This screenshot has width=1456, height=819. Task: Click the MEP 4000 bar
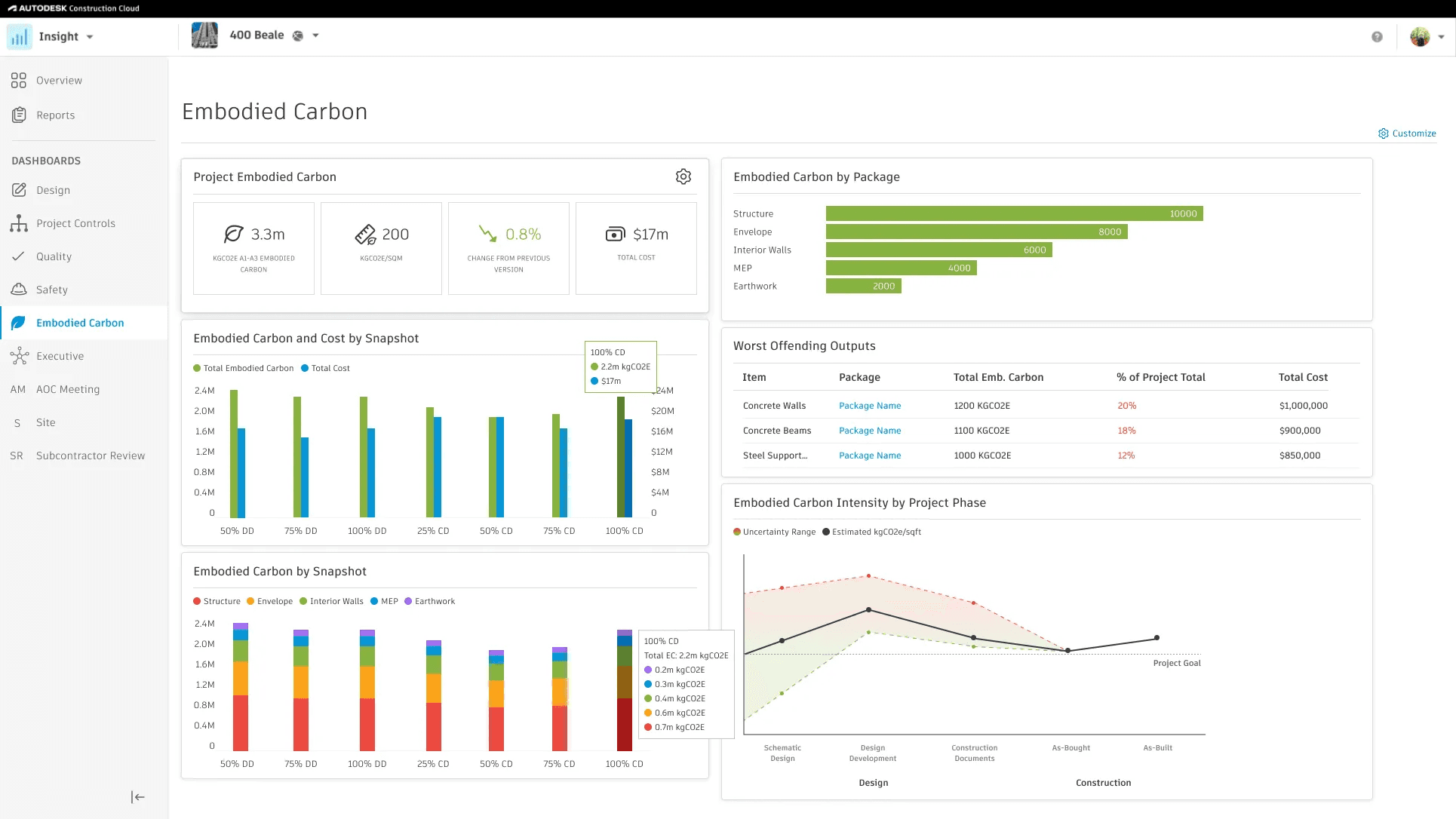901,268
